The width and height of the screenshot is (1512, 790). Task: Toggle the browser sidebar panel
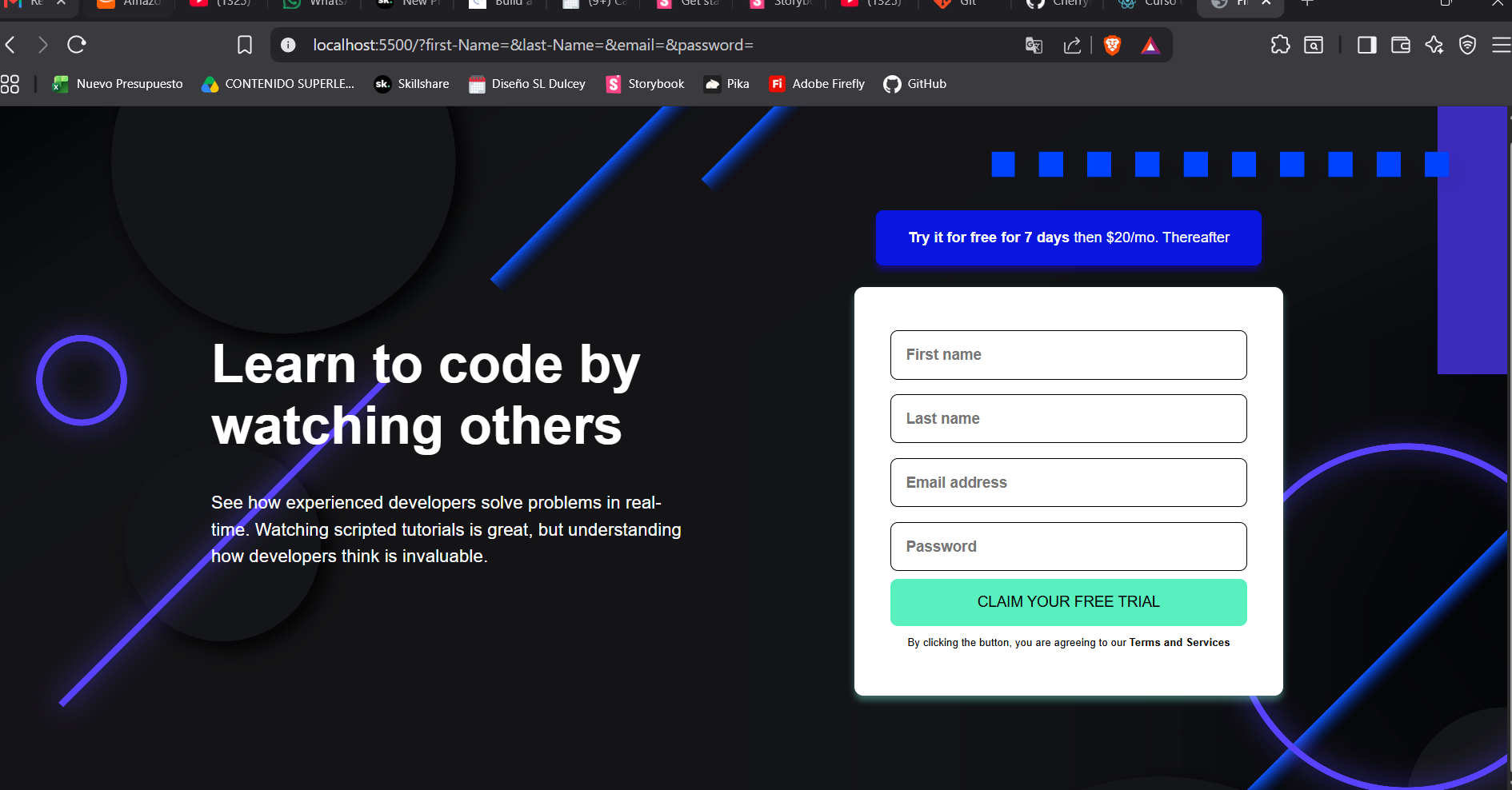1367,45
